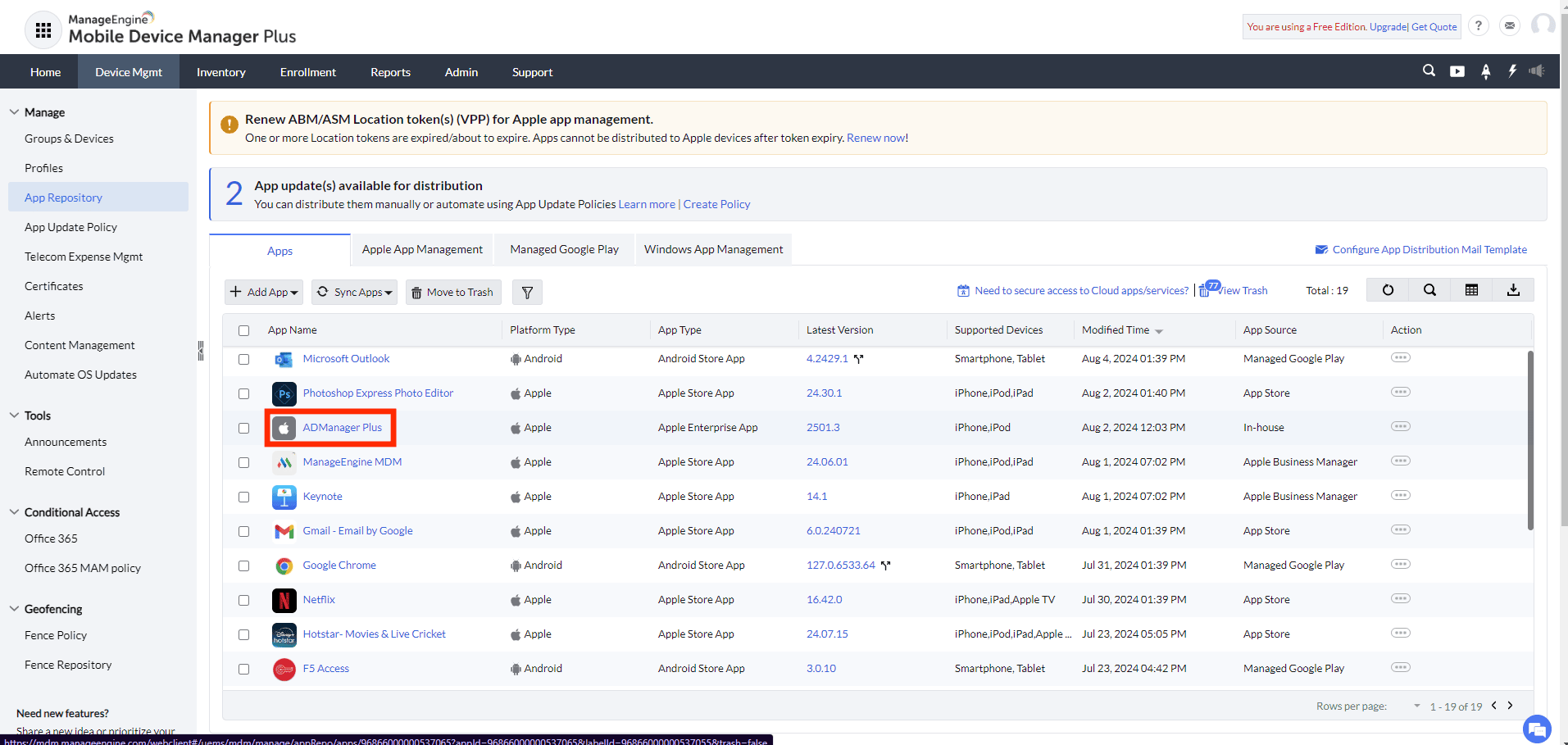Viewport: 1568px width, 745px height.
Task: Export the apps list using download icon
Action: [1513, 289]
